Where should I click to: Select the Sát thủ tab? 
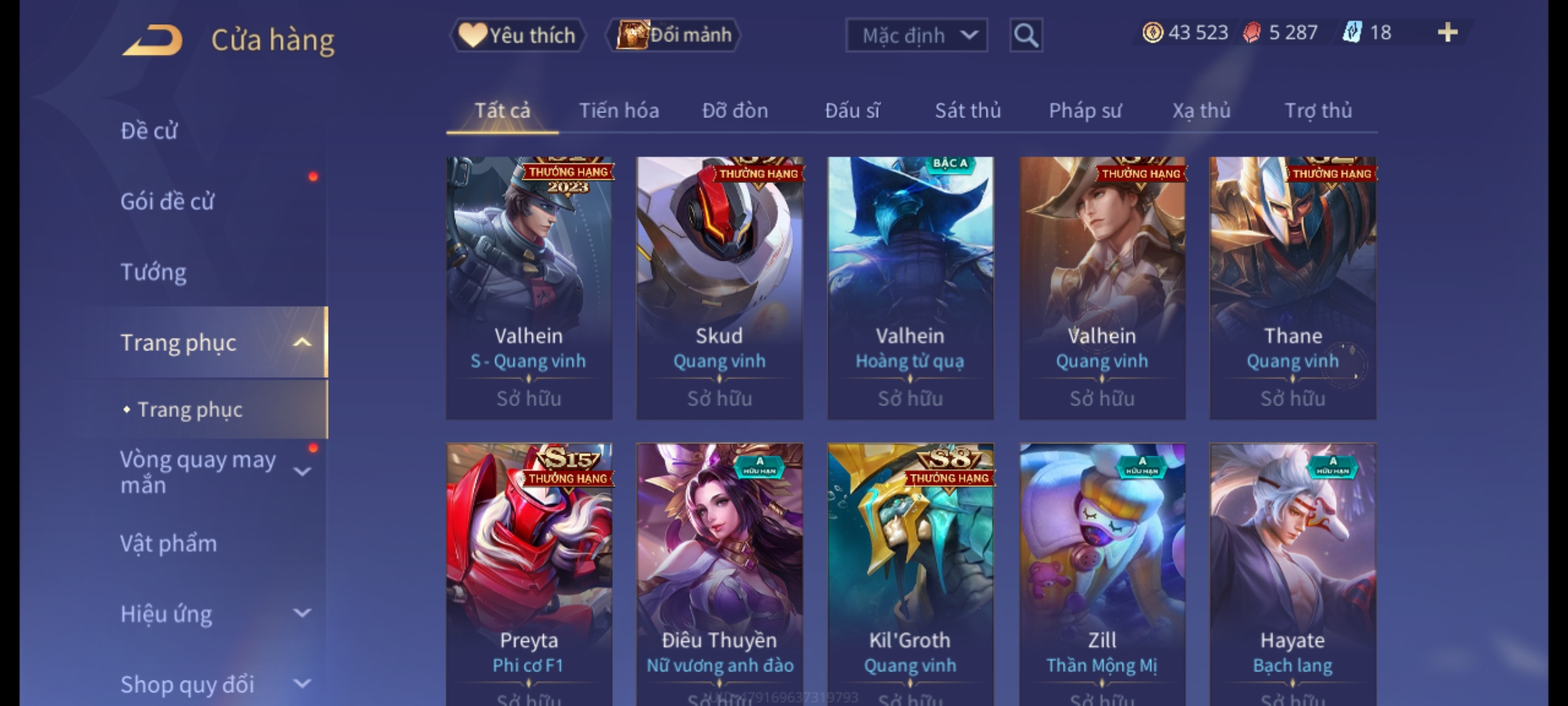[x=968, y=110]
